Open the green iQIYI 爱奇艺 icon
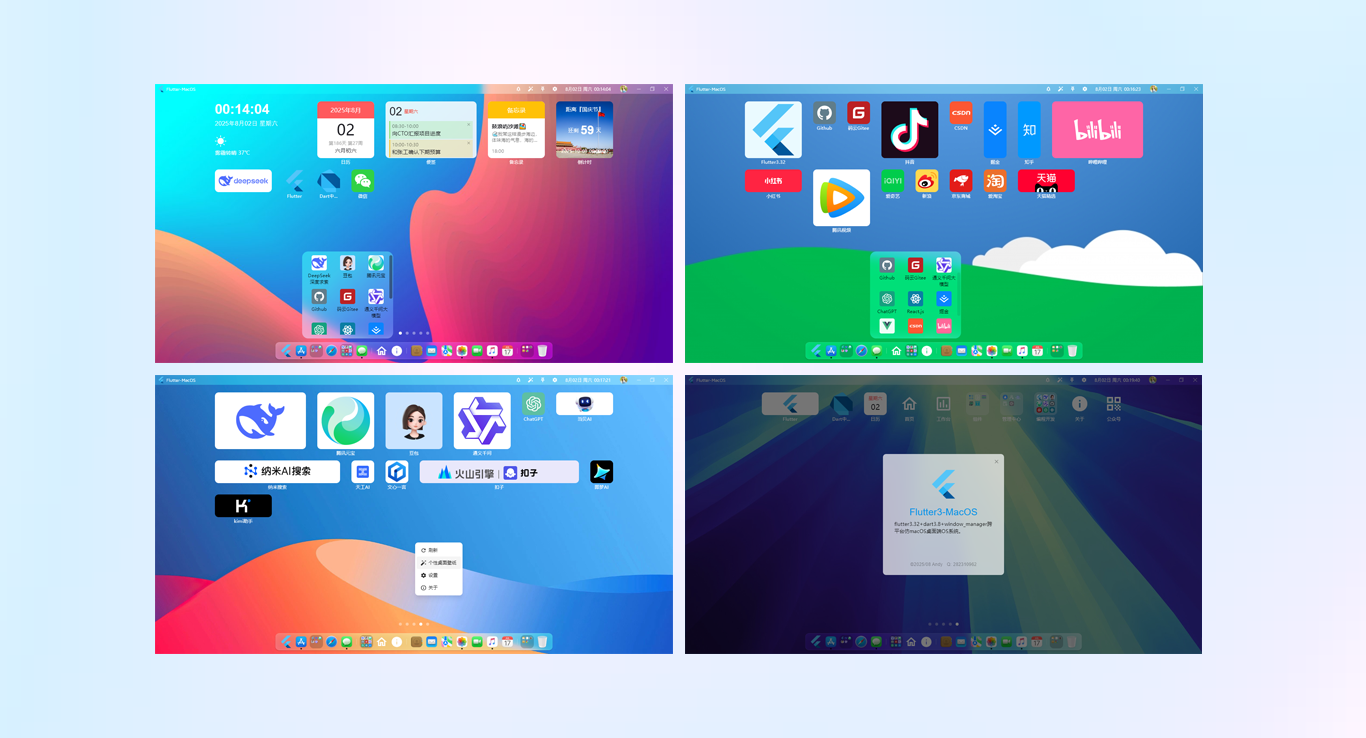This screenshot has height=738, width=1366. (x=892, y=181)
